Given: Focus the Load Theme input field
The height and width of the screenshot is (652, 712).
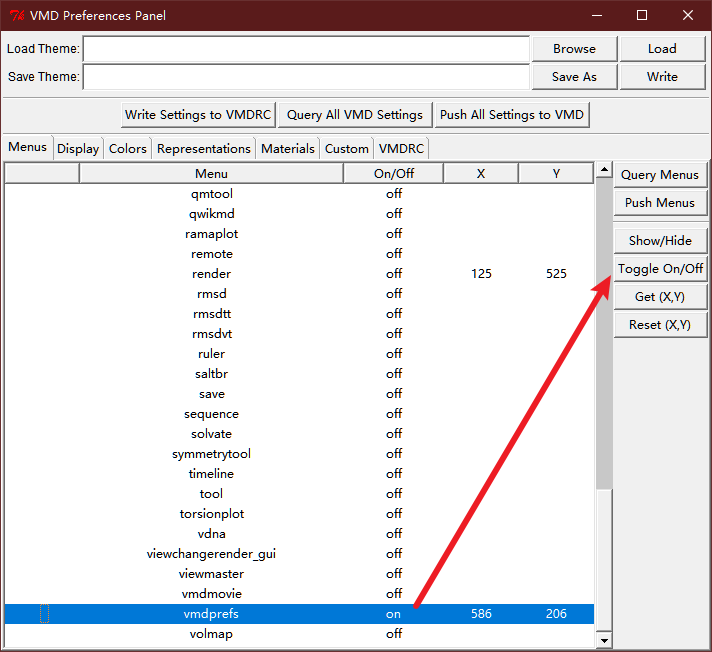Looking at the screenshot, I should [x=306, y=49].
